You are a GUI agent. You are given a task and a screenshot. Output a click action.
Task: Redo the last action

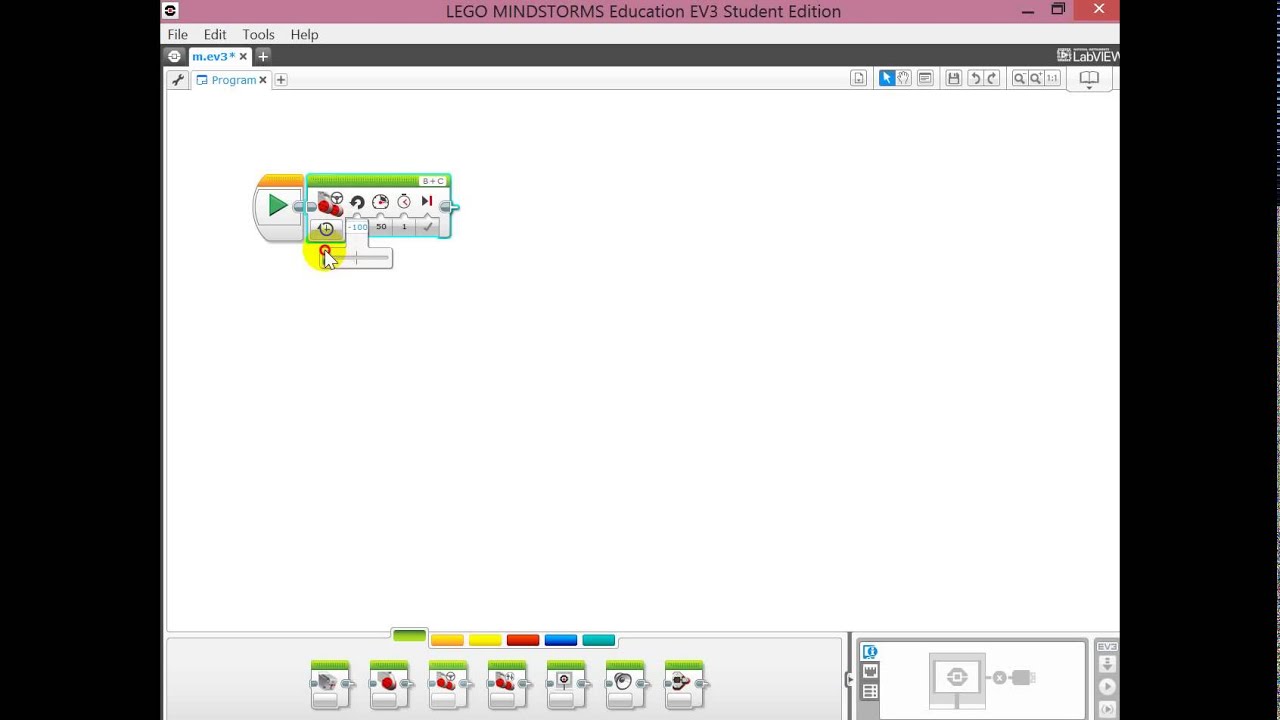(991, 78)
